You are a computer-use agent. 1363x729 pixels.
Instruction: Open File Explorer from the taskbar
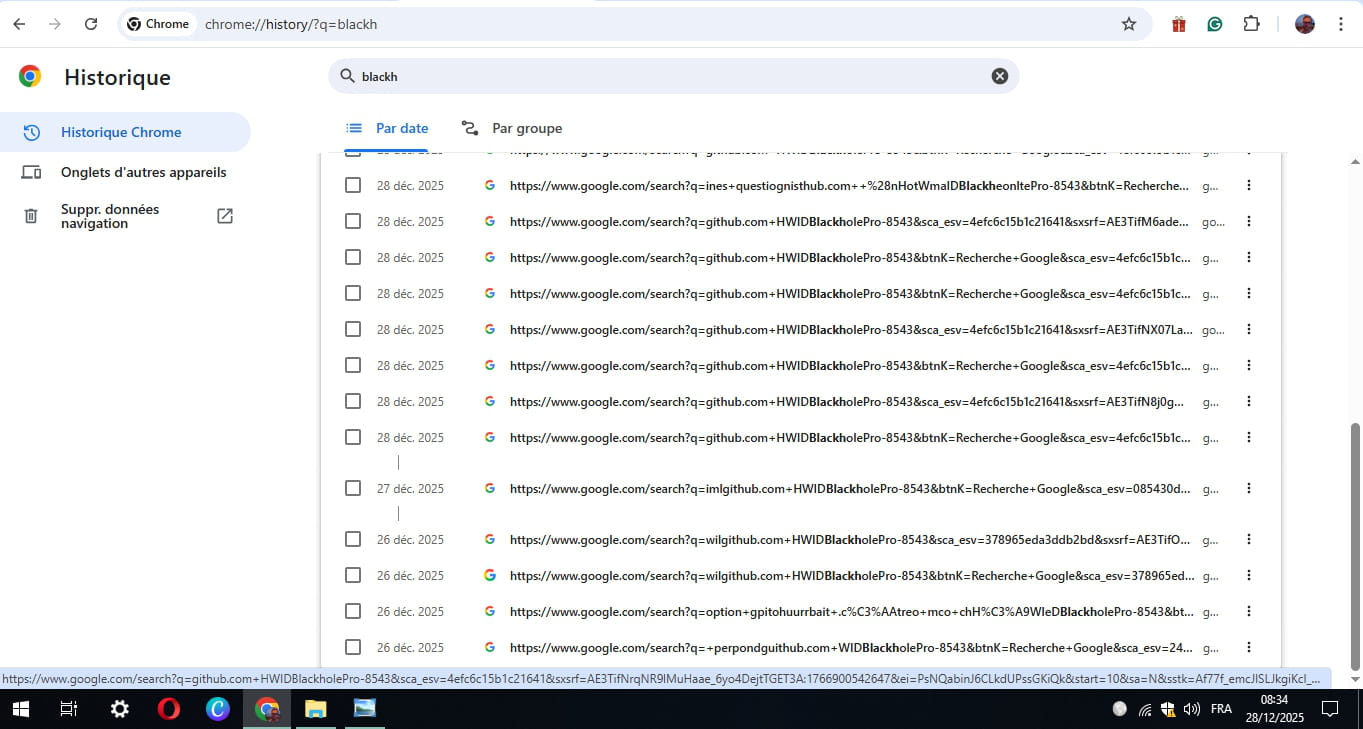(x=315, y=709)
